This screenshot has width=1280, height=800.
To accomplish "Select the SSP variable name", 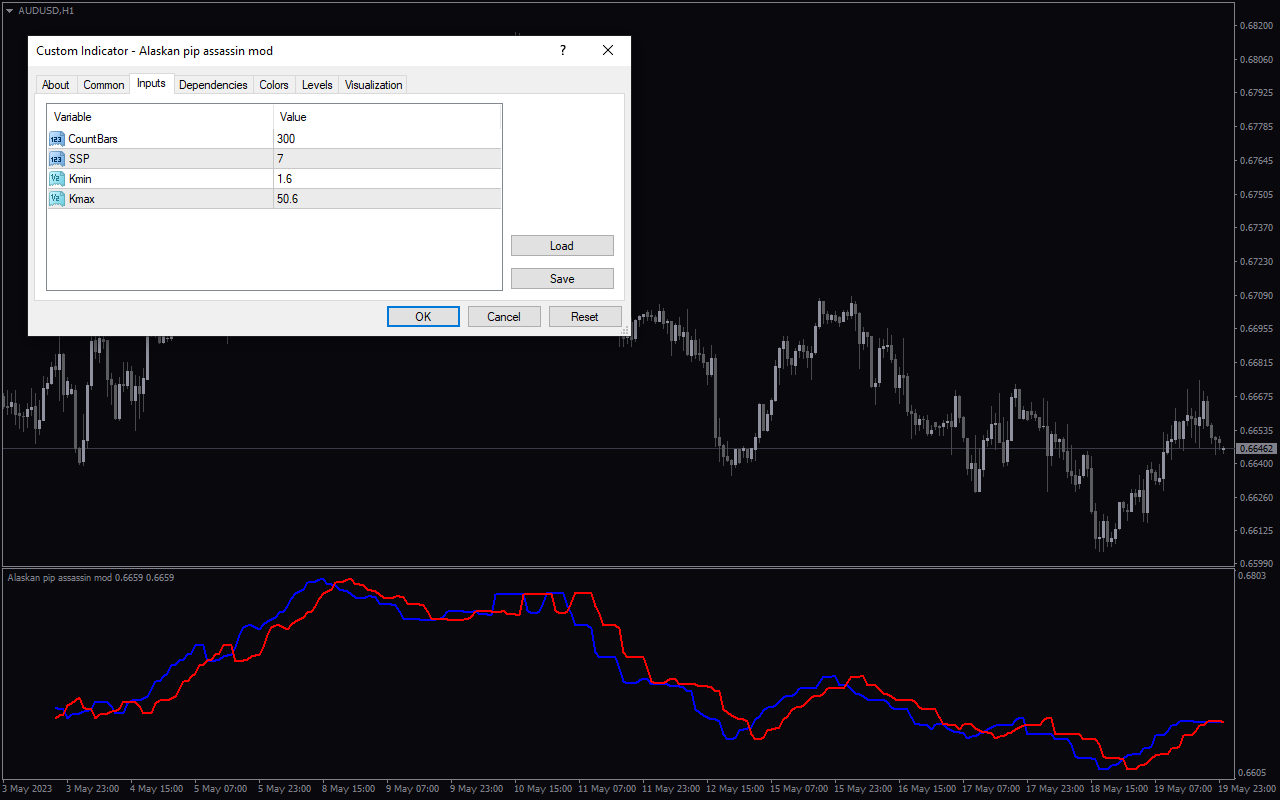I will (79, 159).
